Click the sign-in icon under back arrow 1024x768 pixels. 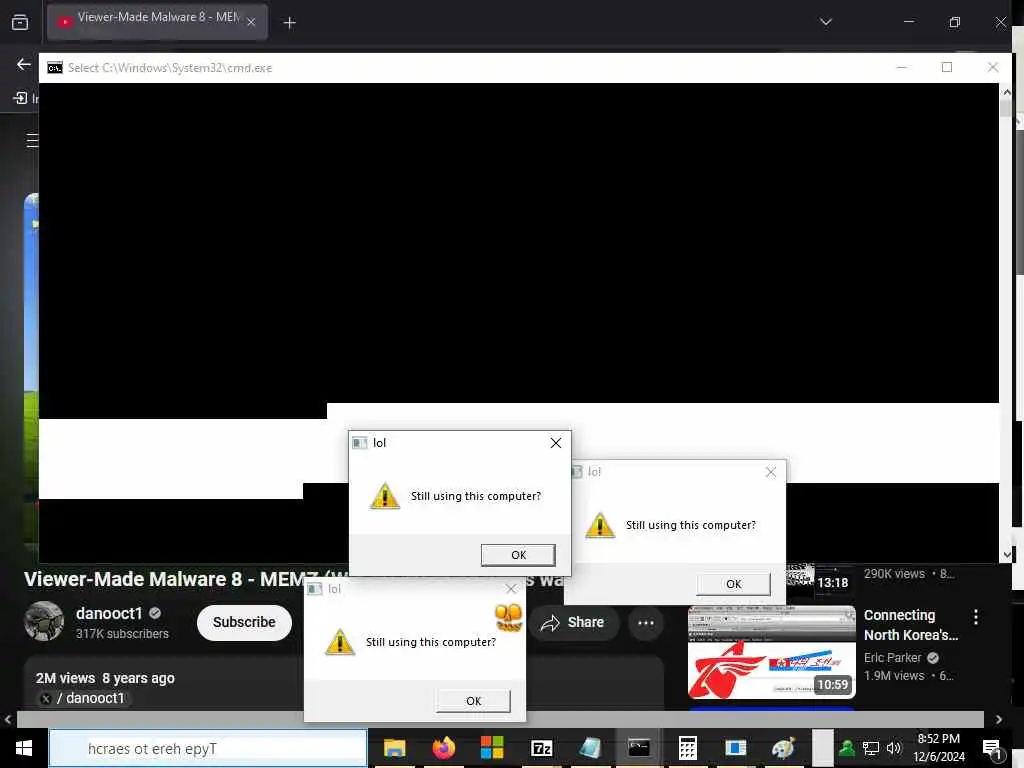pos(20,98)
